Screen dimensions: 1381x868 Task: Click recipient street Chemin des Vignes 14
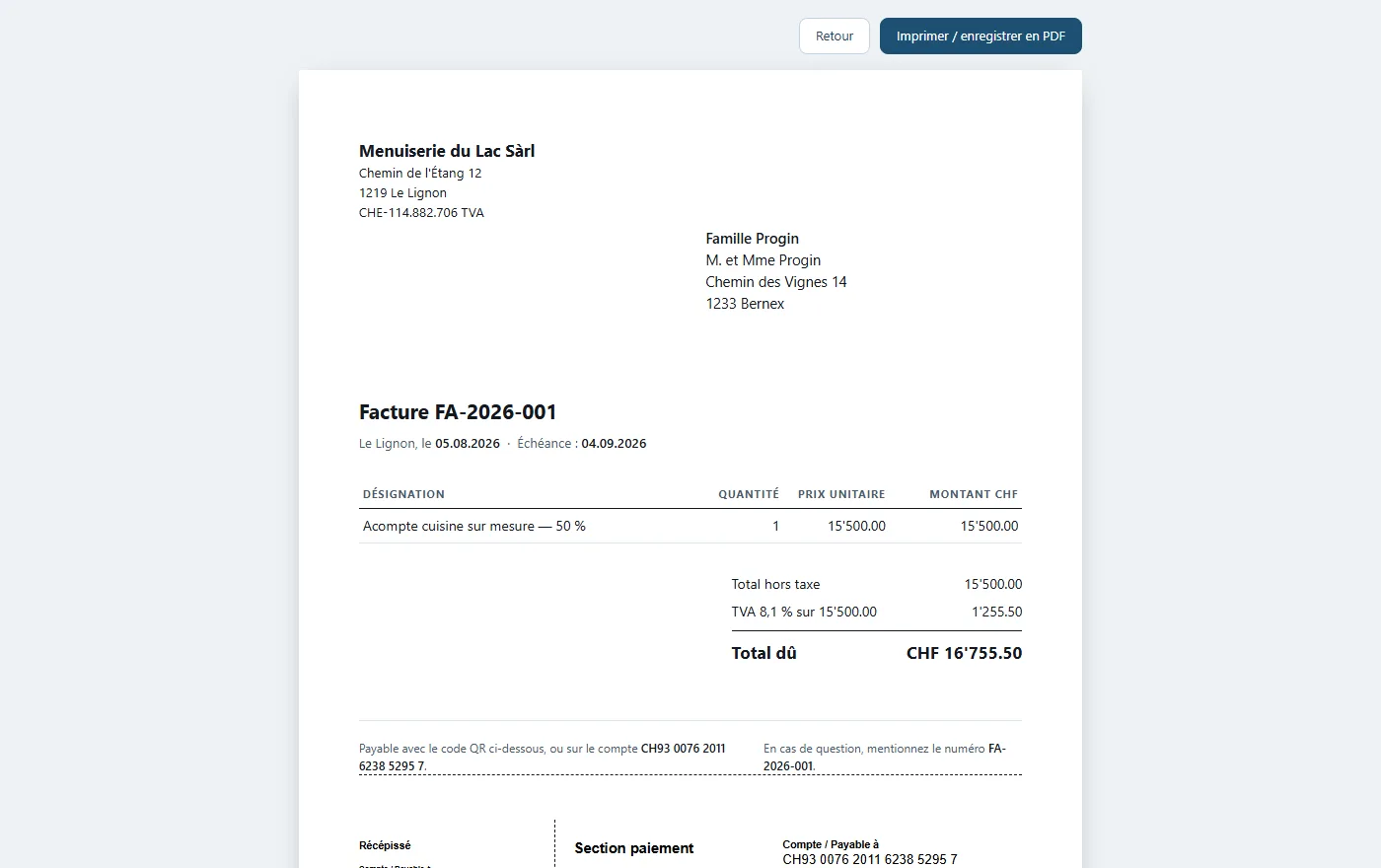[x=775, y=282]
